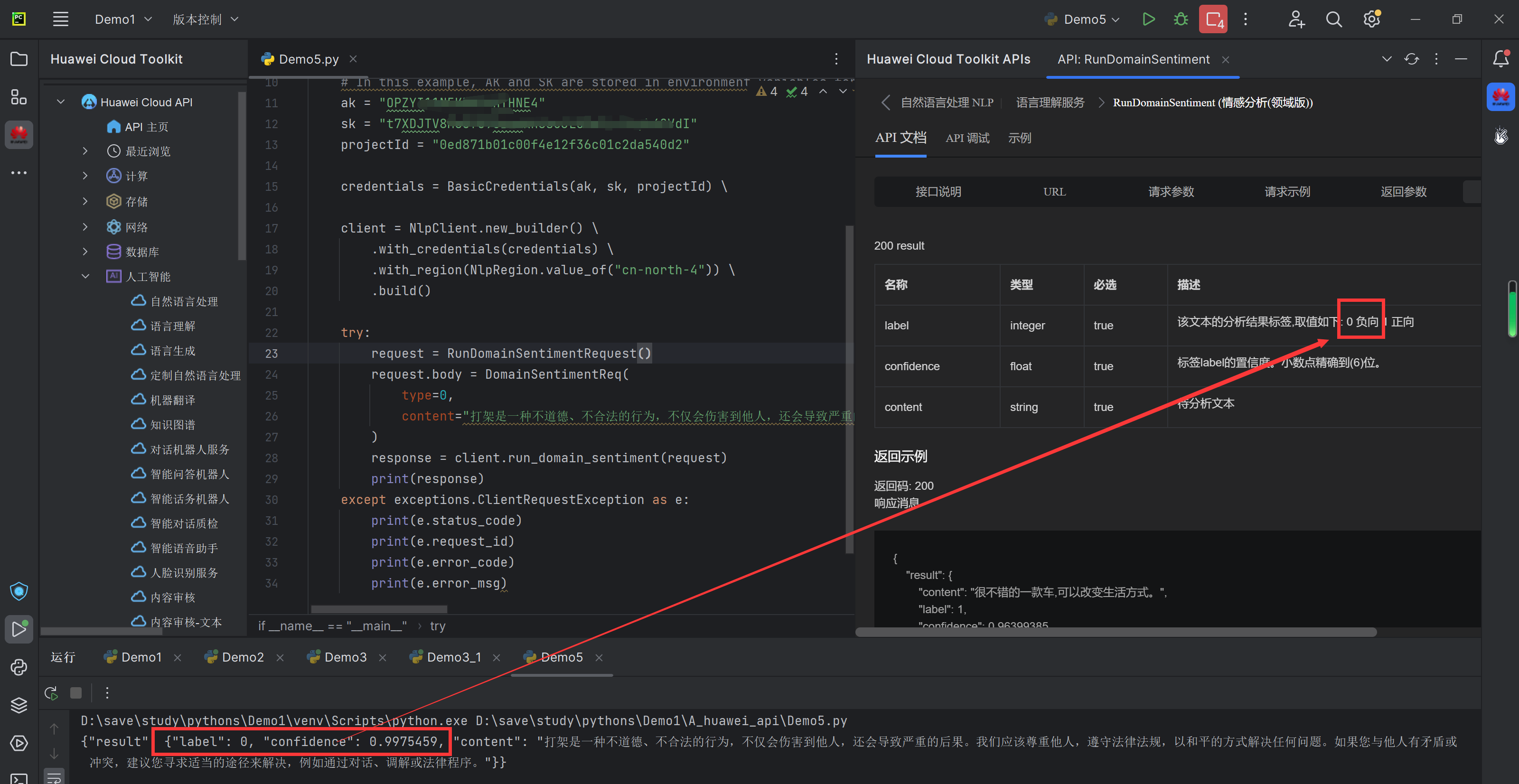Viewport: 1519px width, 784px height.
Task: Open editor tab options menu
Action: point(836,59)
